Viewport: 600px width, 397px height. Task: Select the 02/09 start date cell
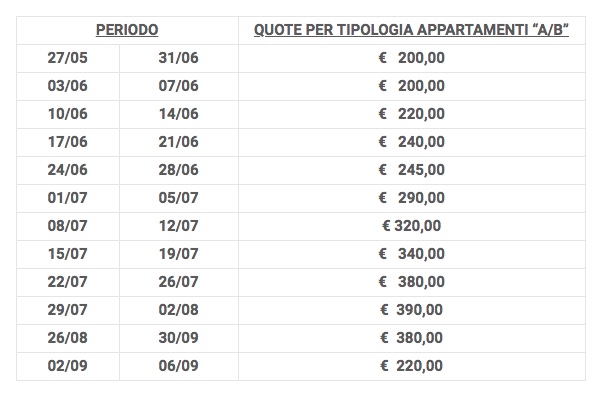pyautogui.click(x=68, y=366)
